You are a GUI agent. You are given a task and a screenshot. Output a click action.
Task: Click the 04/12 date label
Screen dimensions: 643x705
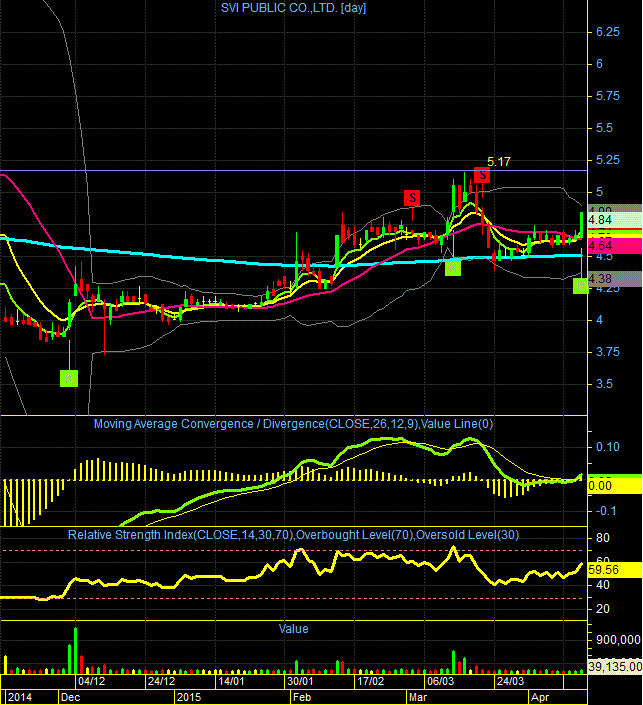[91, 681]
